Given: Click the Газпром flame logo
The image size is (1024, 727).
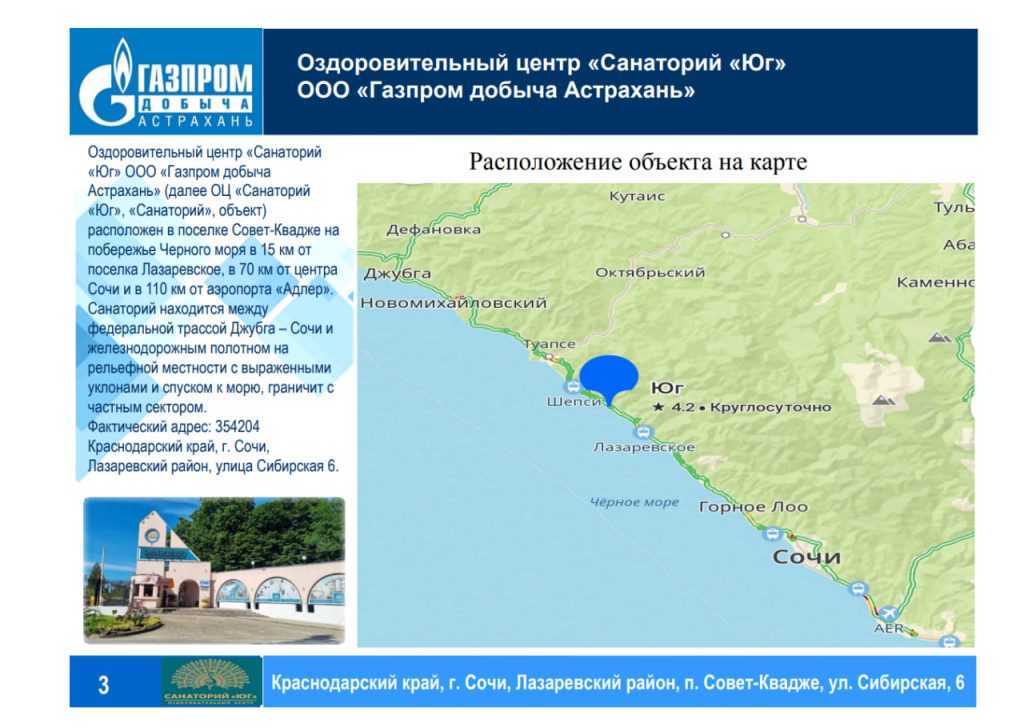Looking at the screenshot, I should coord(119,83).
